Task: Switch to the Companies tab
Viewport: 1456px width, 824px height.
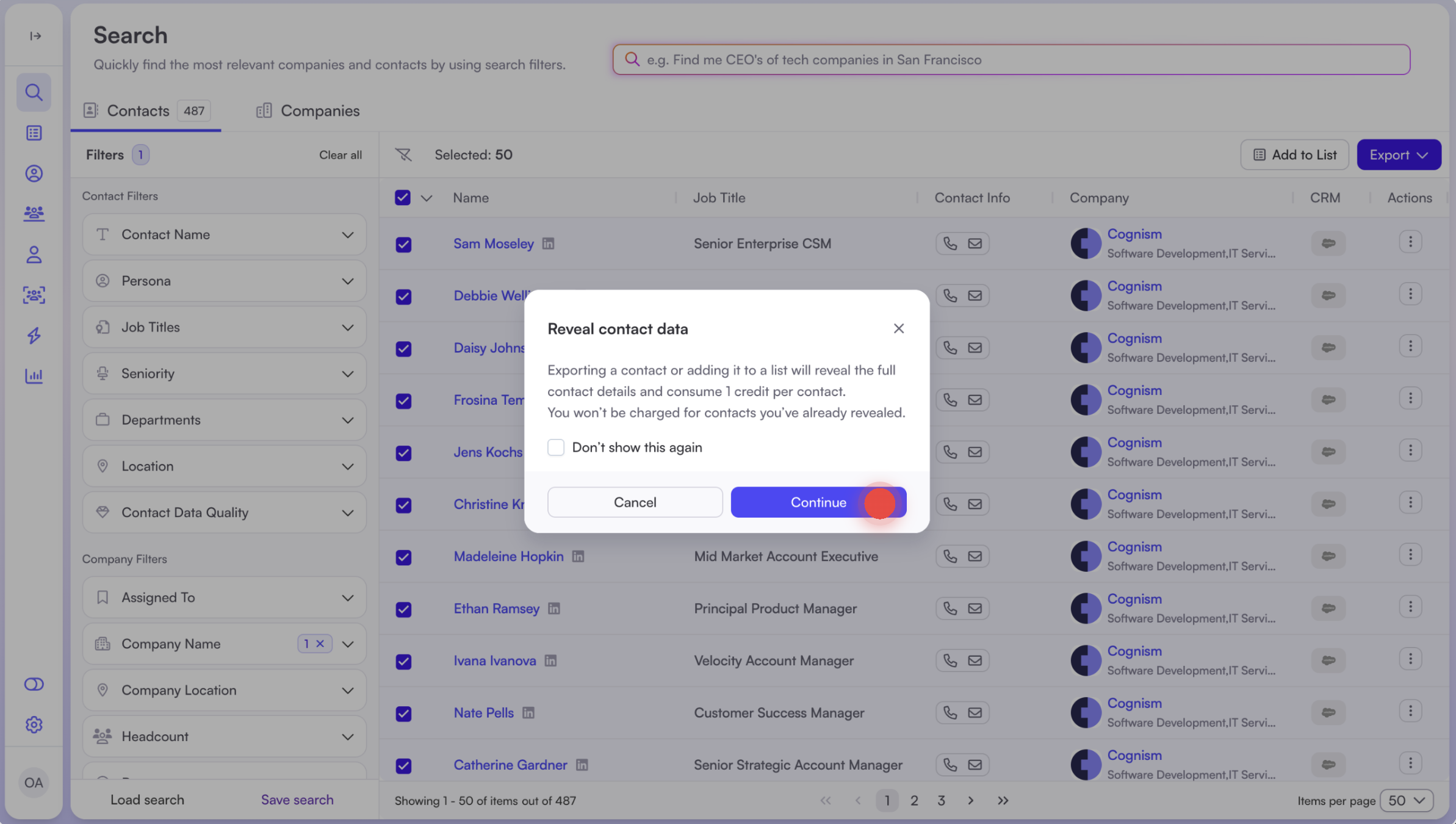Action: click(x=308, y=111)
